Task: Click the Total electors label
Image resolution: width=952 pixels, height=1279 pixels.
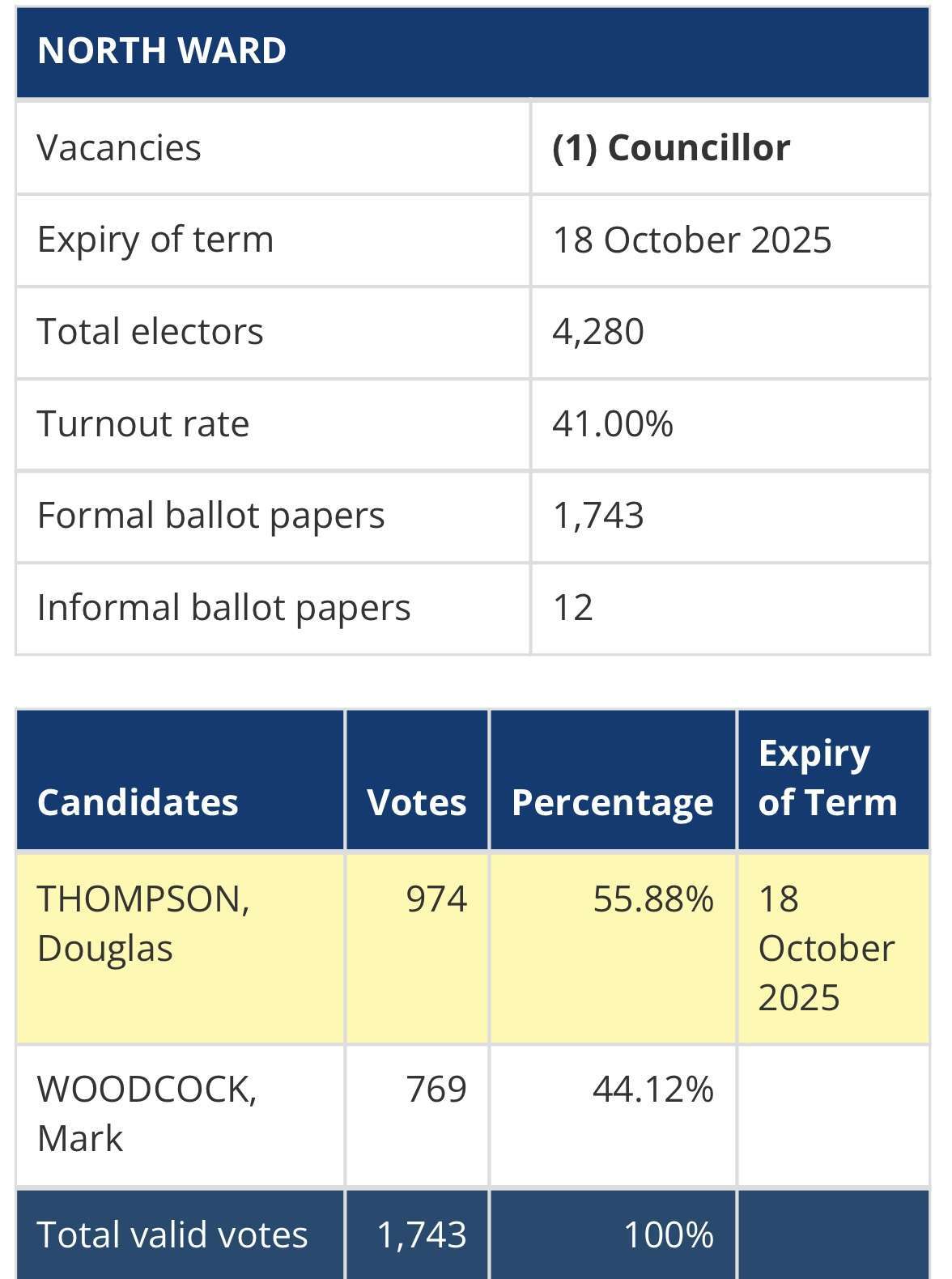Action: click(x=151, y=332)
